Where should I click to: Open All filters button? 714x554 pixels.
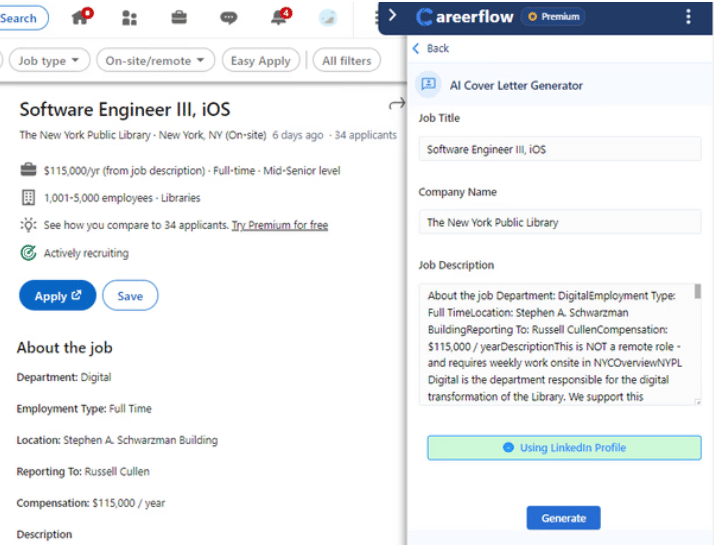[x=347, y=61]
